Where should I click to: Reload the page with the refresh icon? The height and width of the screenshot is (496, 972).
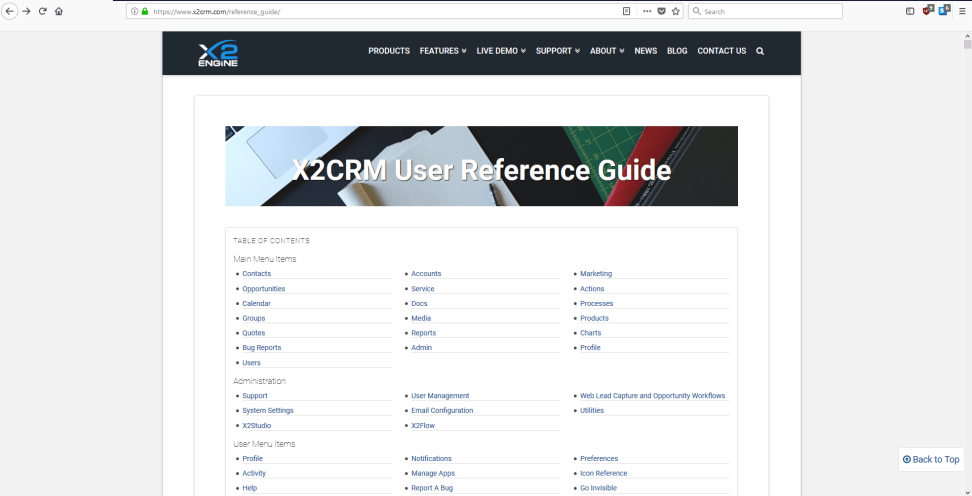[43, 11]
